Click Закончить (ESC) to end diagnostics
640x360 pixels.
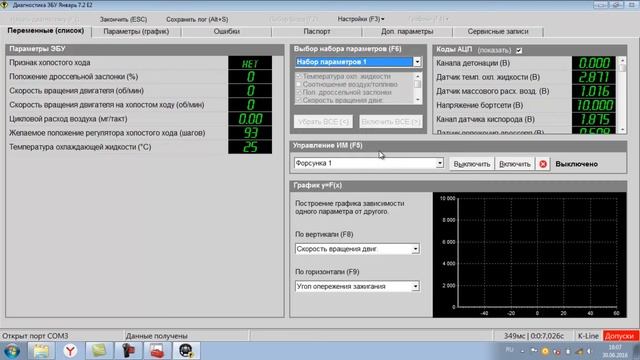coord(123,19)
